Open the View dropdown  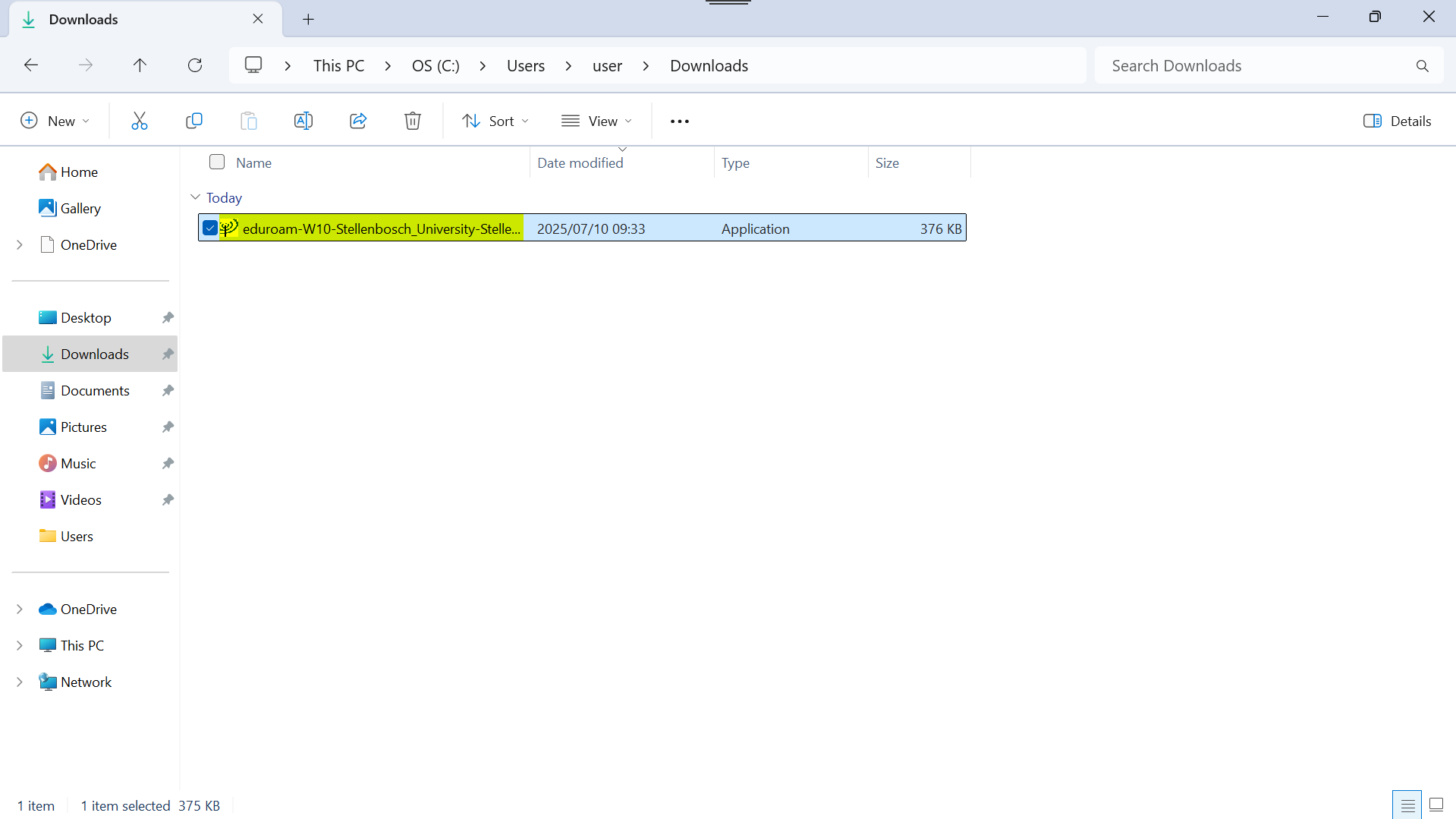596,121
